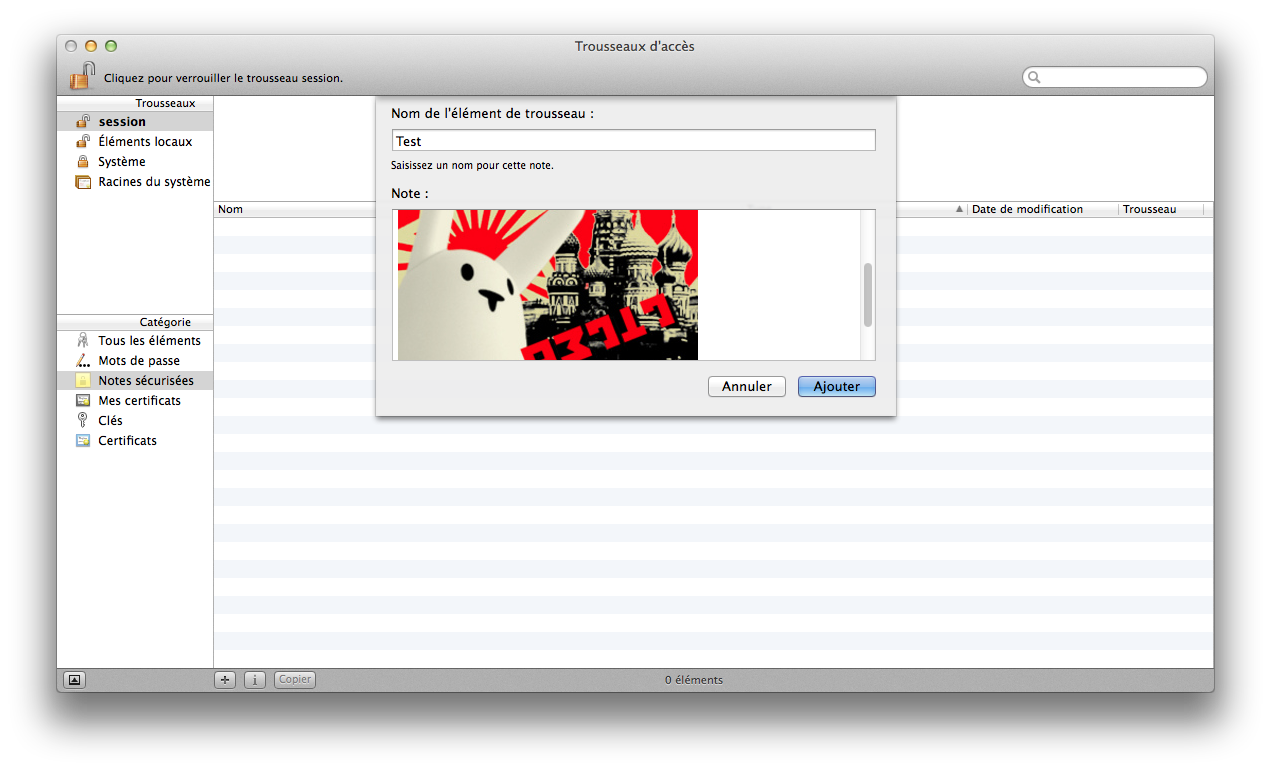Toggle the keychains list with the bottom-left button

click(75, 680)
